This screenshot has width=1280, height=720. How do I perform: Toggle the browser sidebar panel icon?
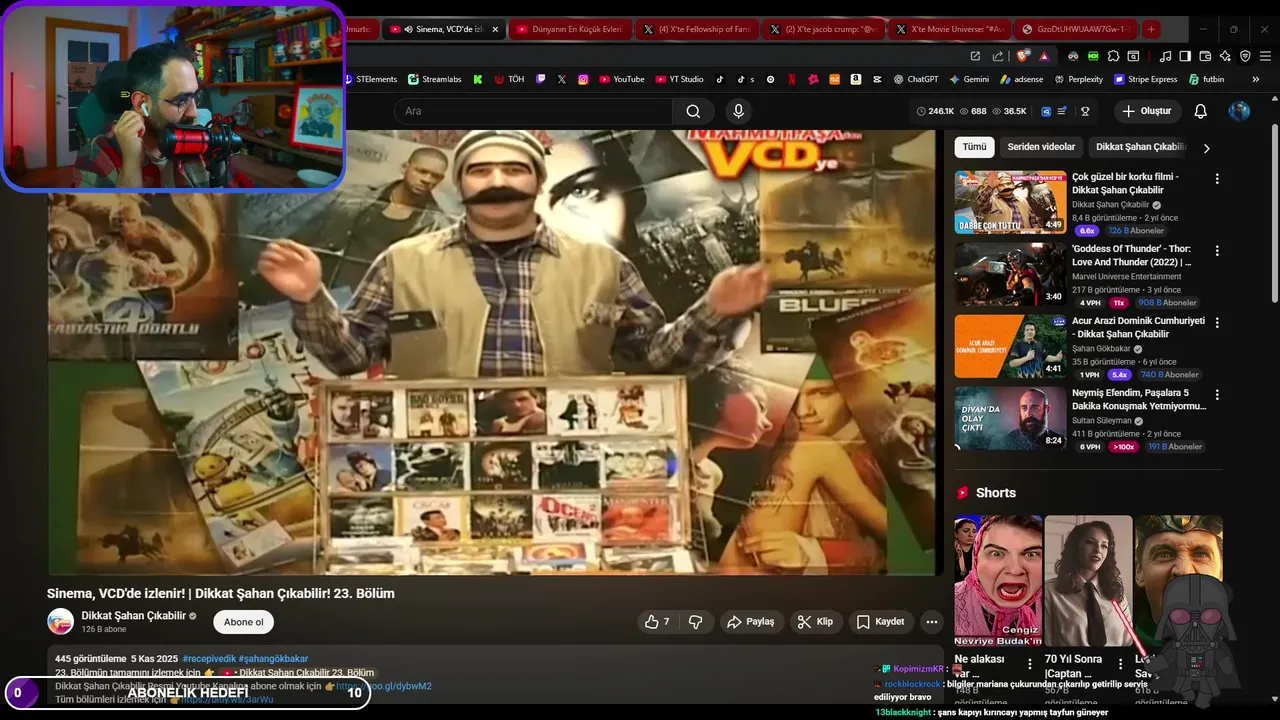pyautogui.click(x=1185, y=56)
